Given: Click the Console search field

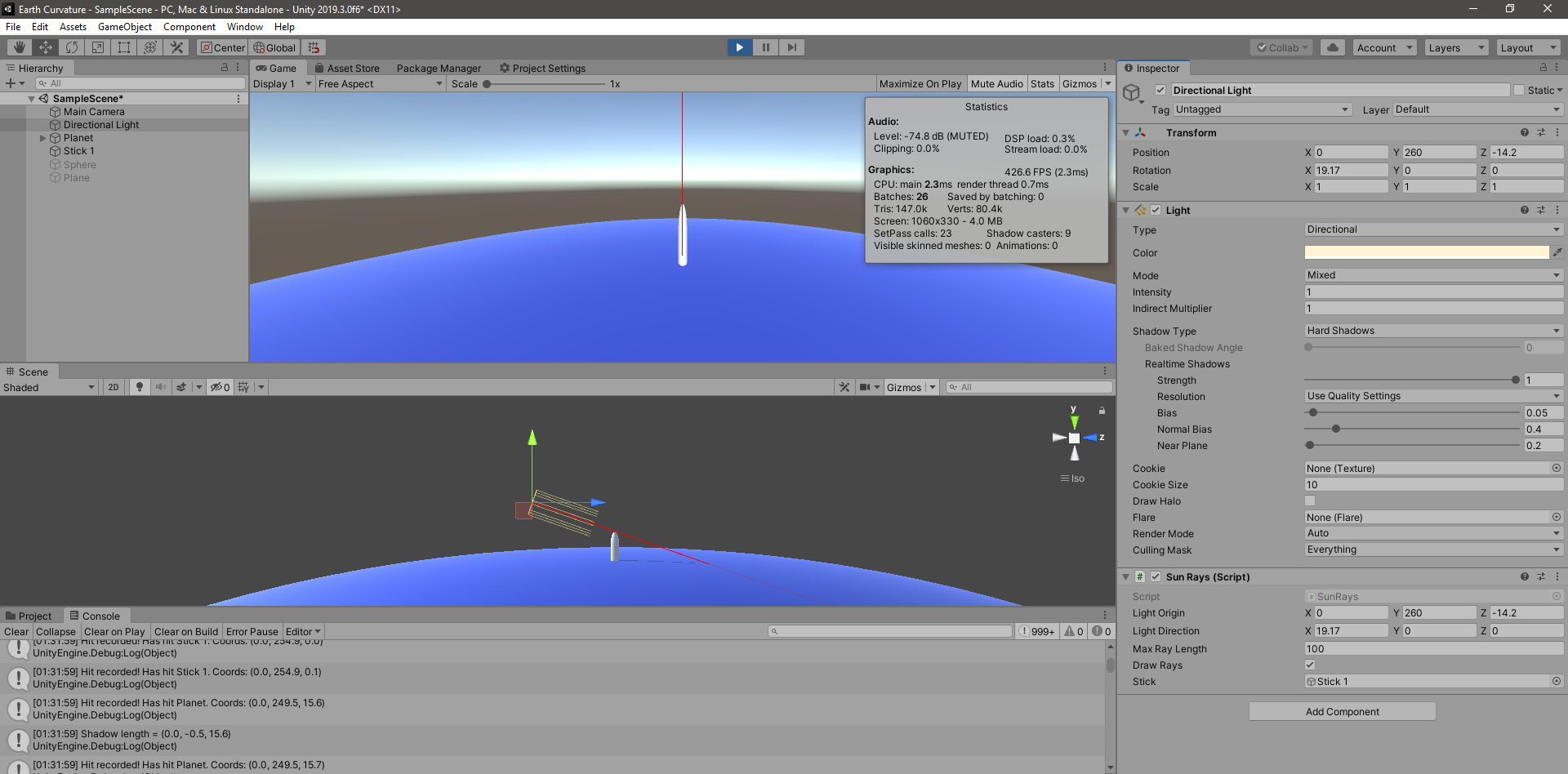Looking at the screenshot, I should tap(890, 630).
